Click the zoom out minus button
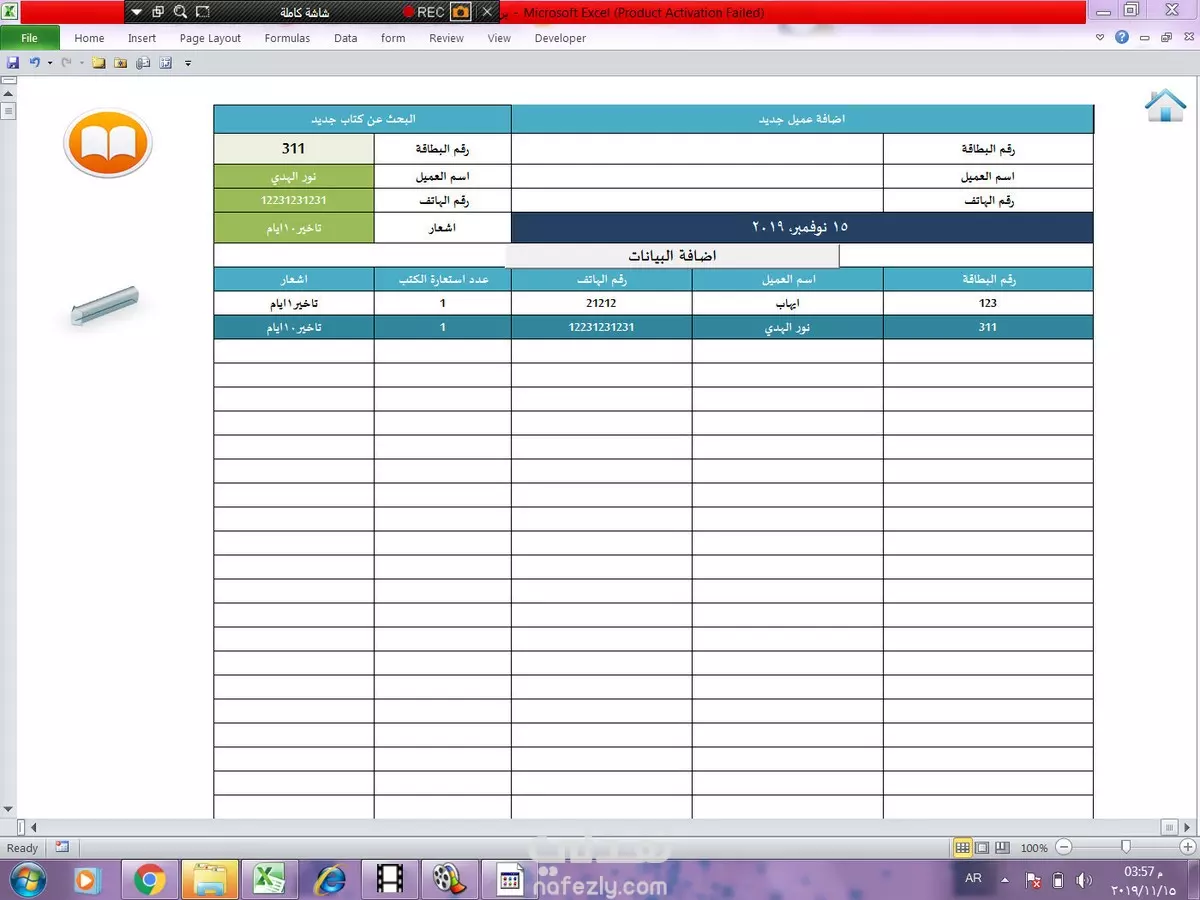Screen dimensions: 1200x900 click(1064, 847)
